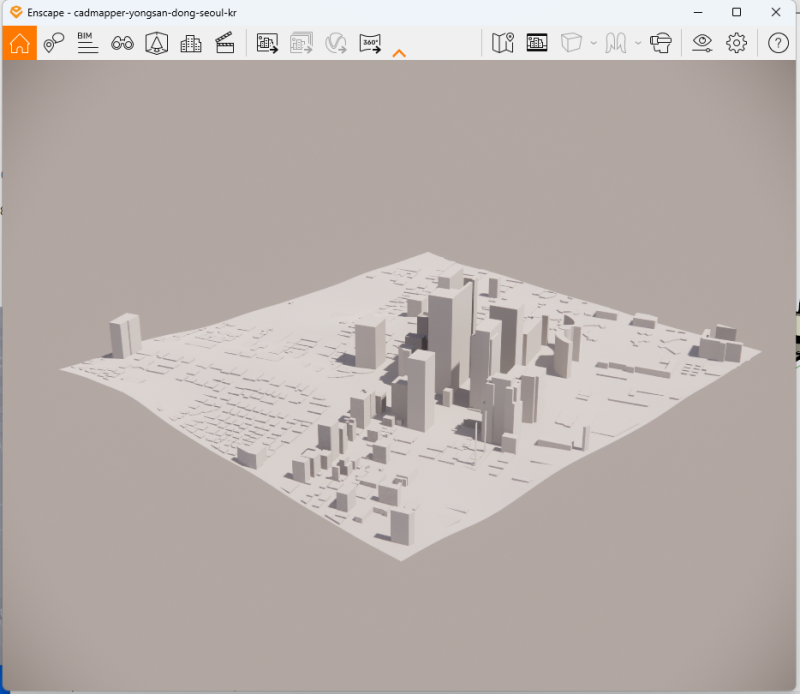Open the BIM information panel
The width and height of the screenshot is (800, 694).
pyautogui.click(x=88, y=43)
